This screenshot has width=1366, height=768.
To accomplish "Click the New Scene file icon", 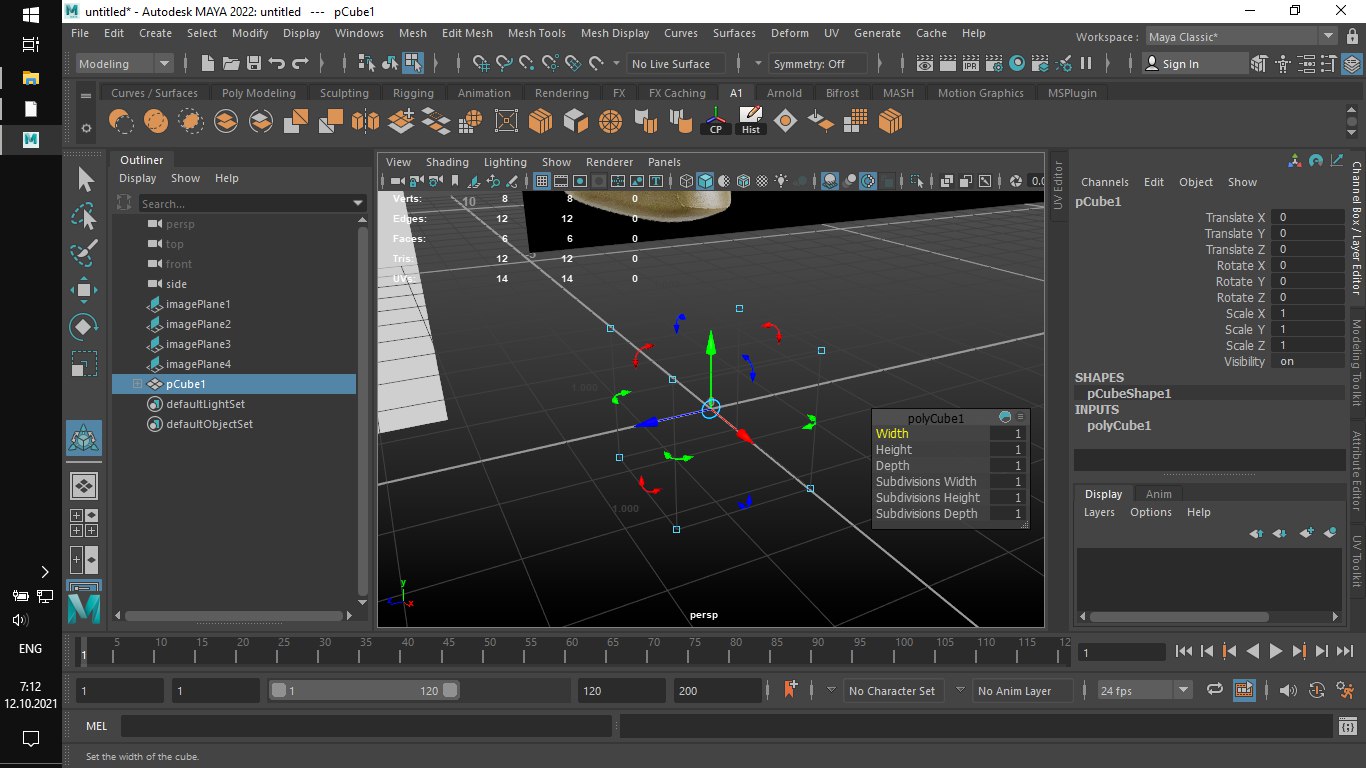I will (x=208, y=63).
